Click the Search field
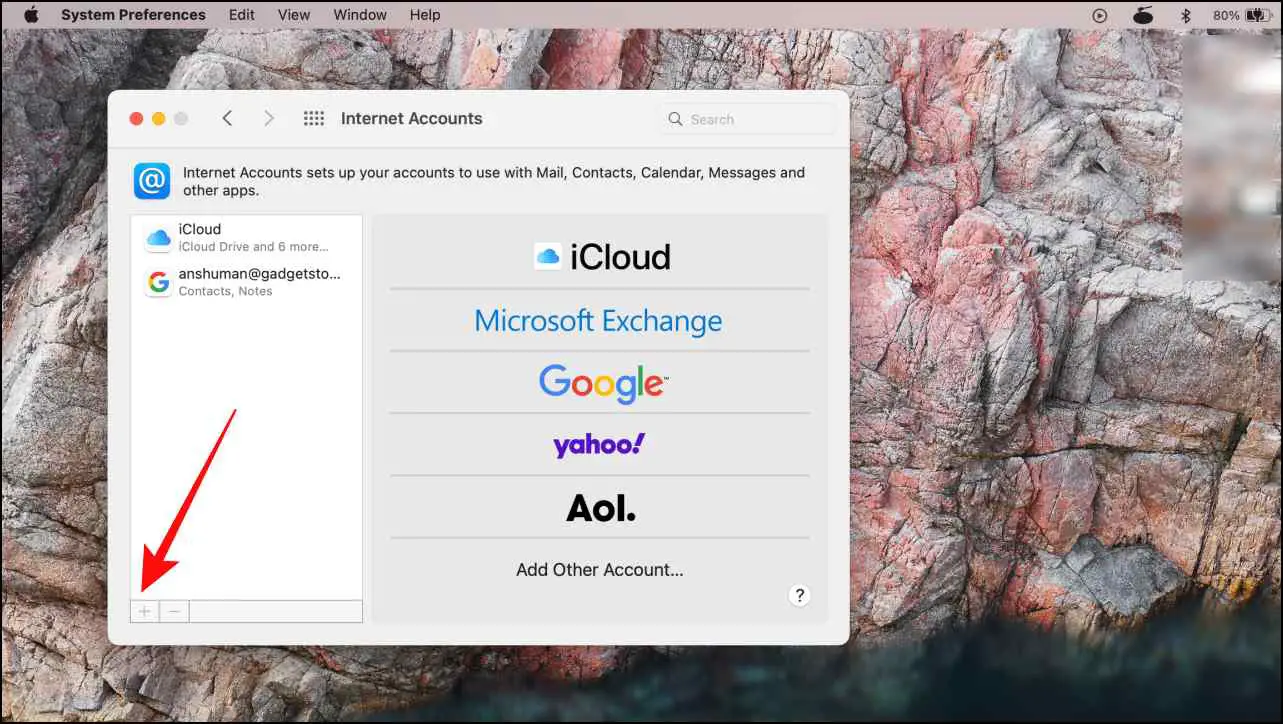 (748, 119)
